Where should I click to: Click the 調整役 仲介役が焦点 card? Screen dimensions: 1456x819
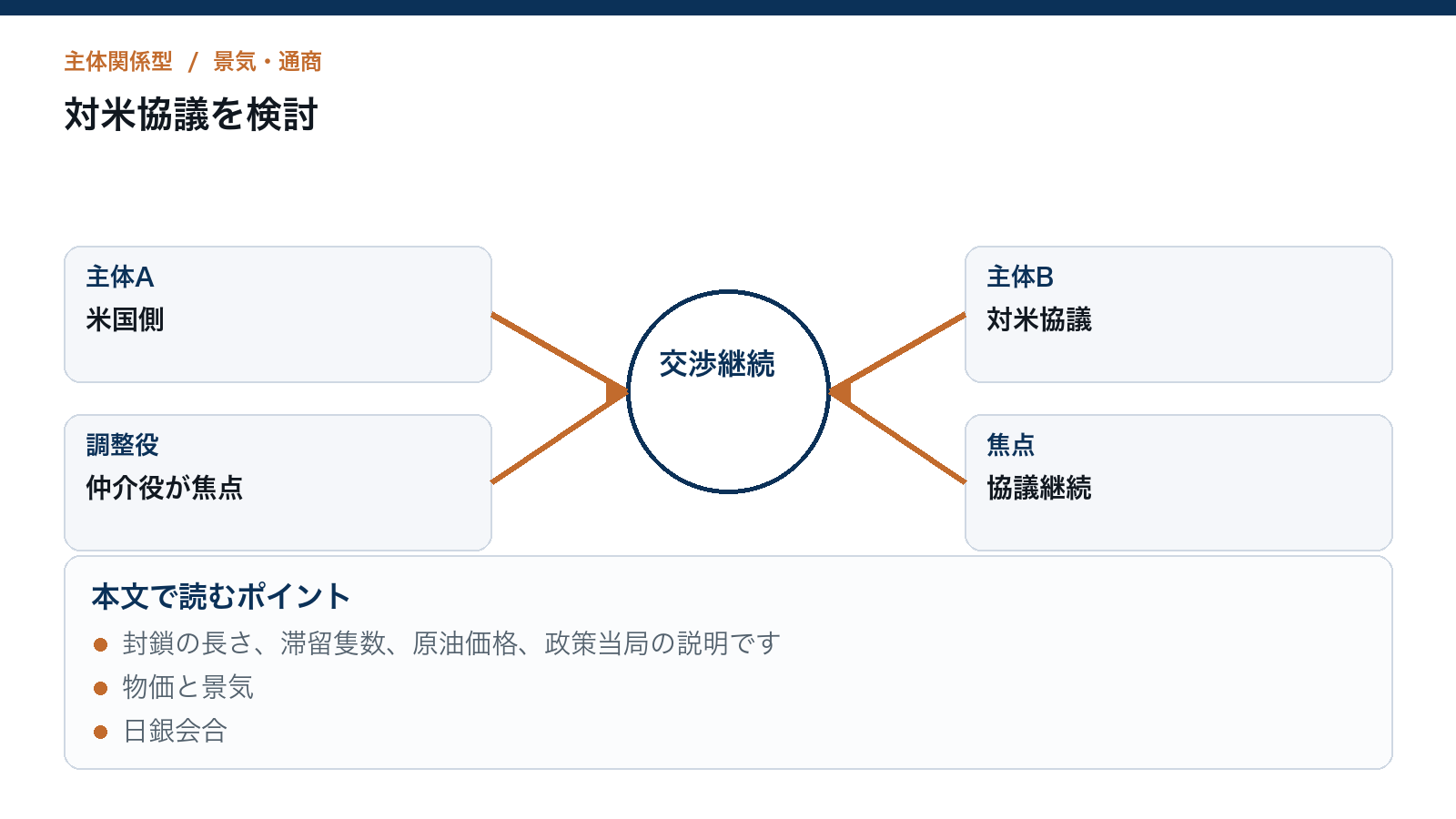(278, 482)
